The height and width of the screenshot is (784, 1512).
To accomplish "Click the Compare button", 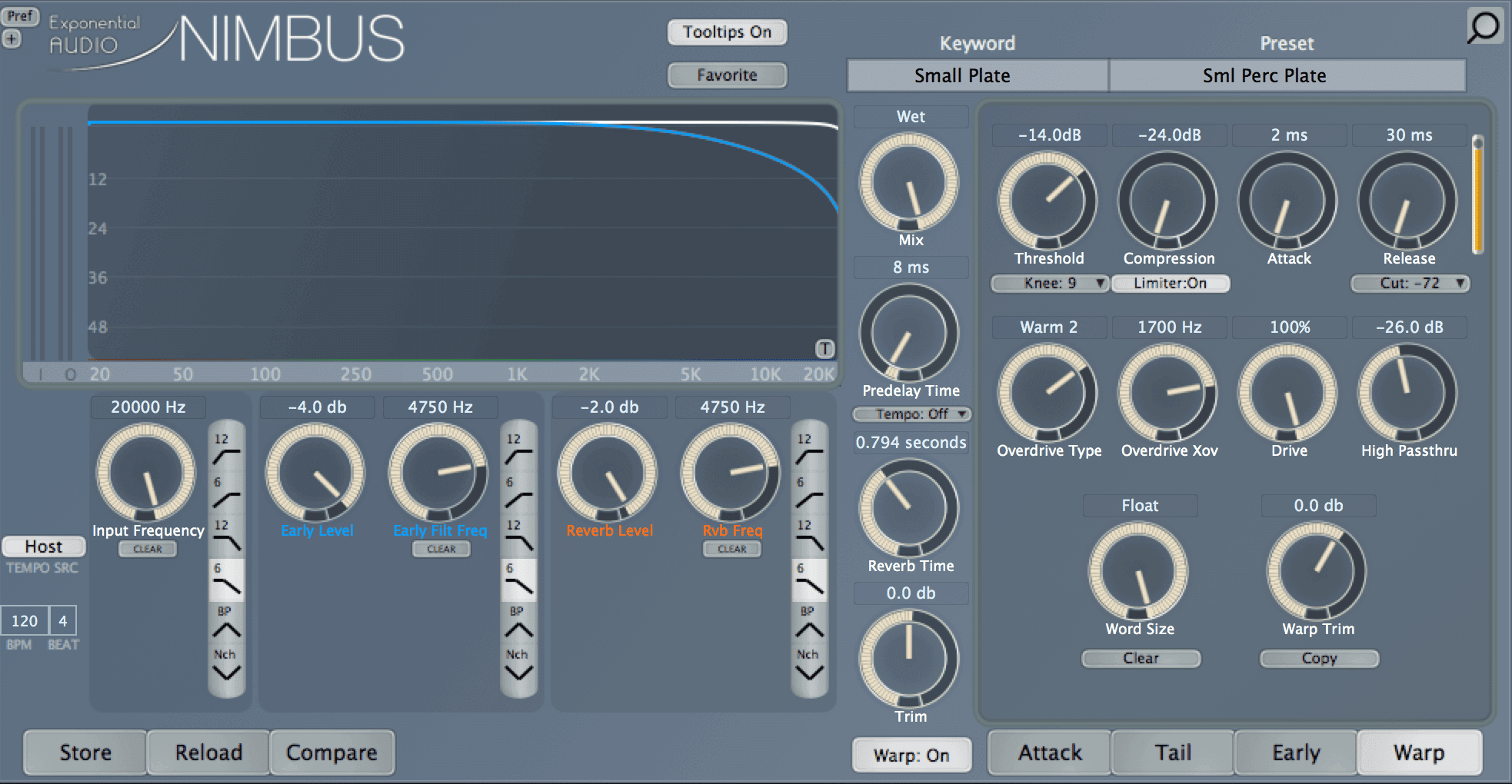I will (x=332, y=752).
